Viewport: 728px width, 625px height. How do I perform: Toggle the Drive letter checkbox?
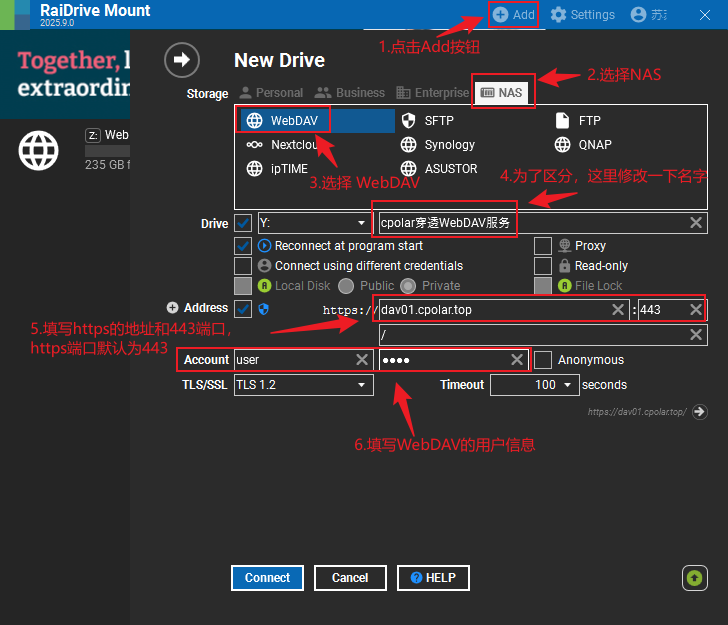coord(243,223)
